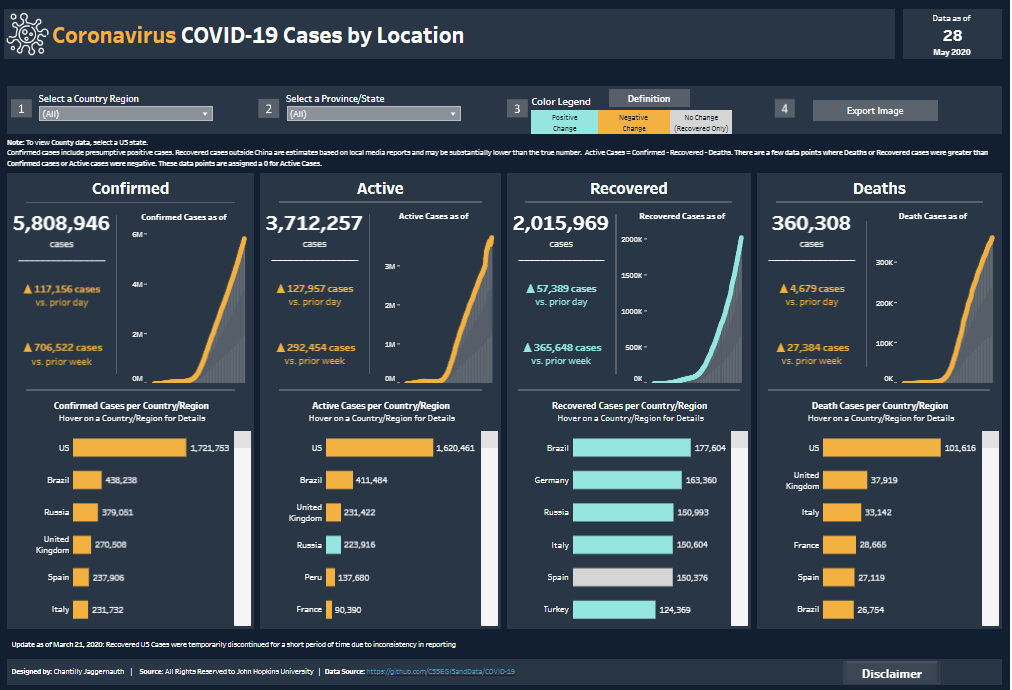Click the Data as of date box
The image size is (1012, 690).
coord(951,33)
